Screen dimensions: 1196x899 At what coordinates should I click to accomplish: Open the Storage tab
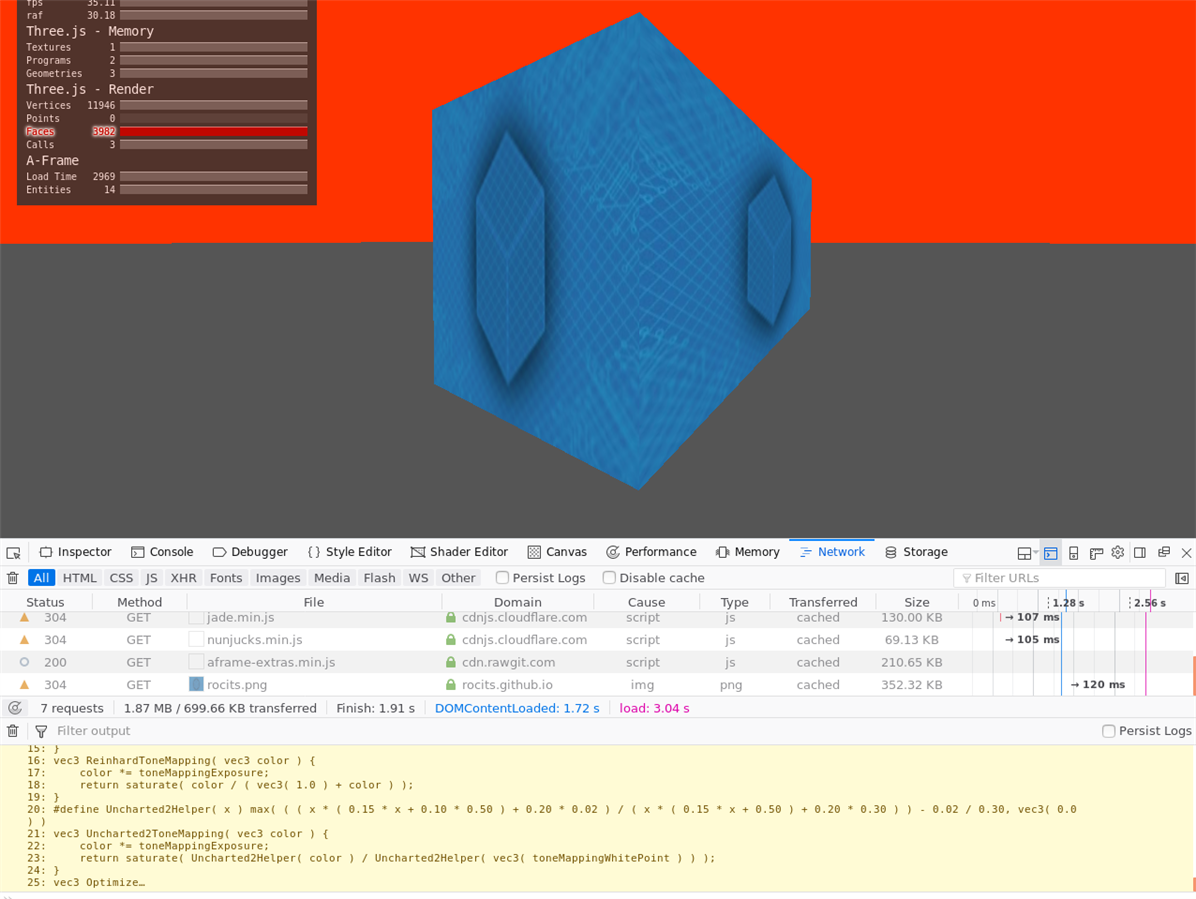coord(916,552)
